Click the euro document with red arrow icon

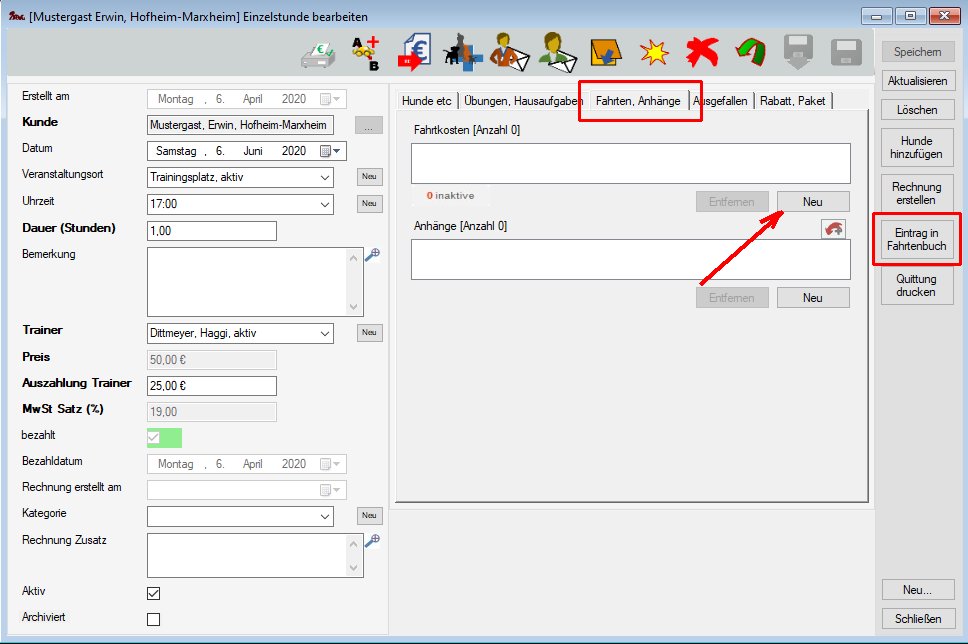[415, 52]
